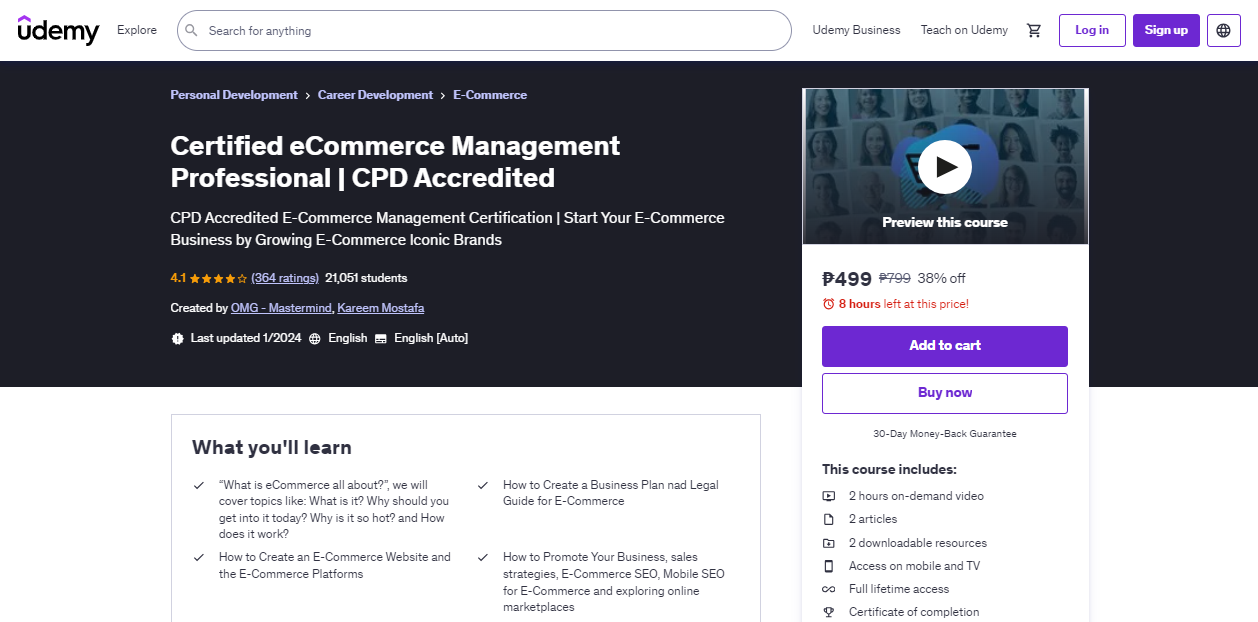The height and width of the screenshot is (622, 1258).
Task: Open the Udemy home logo
Action: tap(58, 30)
